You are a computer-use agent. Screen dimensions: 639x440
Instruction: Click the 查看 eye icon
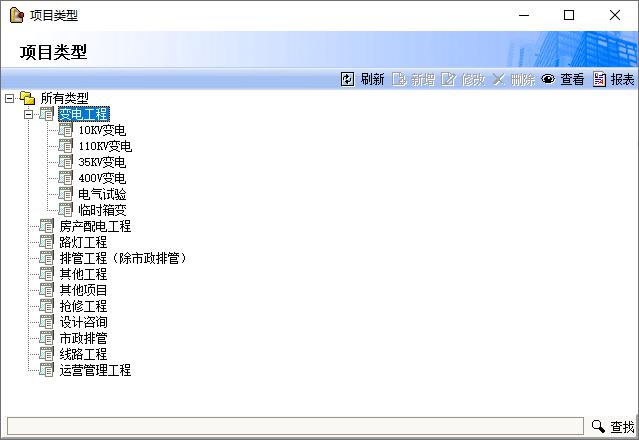pyautogui.click(x=548, y=79)
